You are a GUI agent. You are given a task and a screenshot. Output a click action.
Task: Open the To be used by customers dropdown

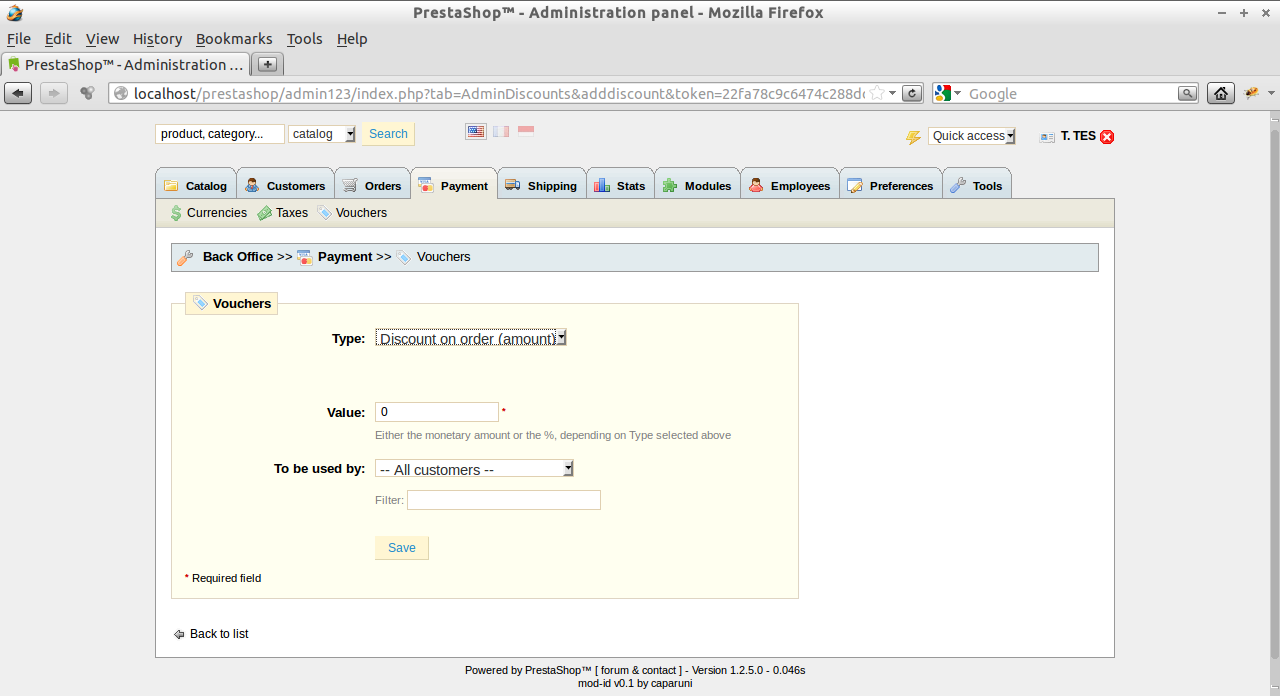point(474,469)
